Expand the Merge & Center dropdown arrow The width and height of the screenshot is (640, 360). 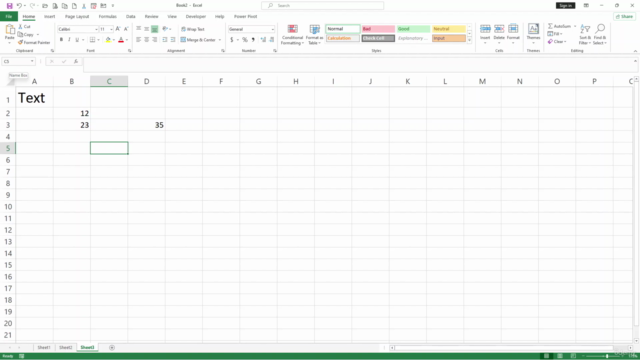click(220, 40)
